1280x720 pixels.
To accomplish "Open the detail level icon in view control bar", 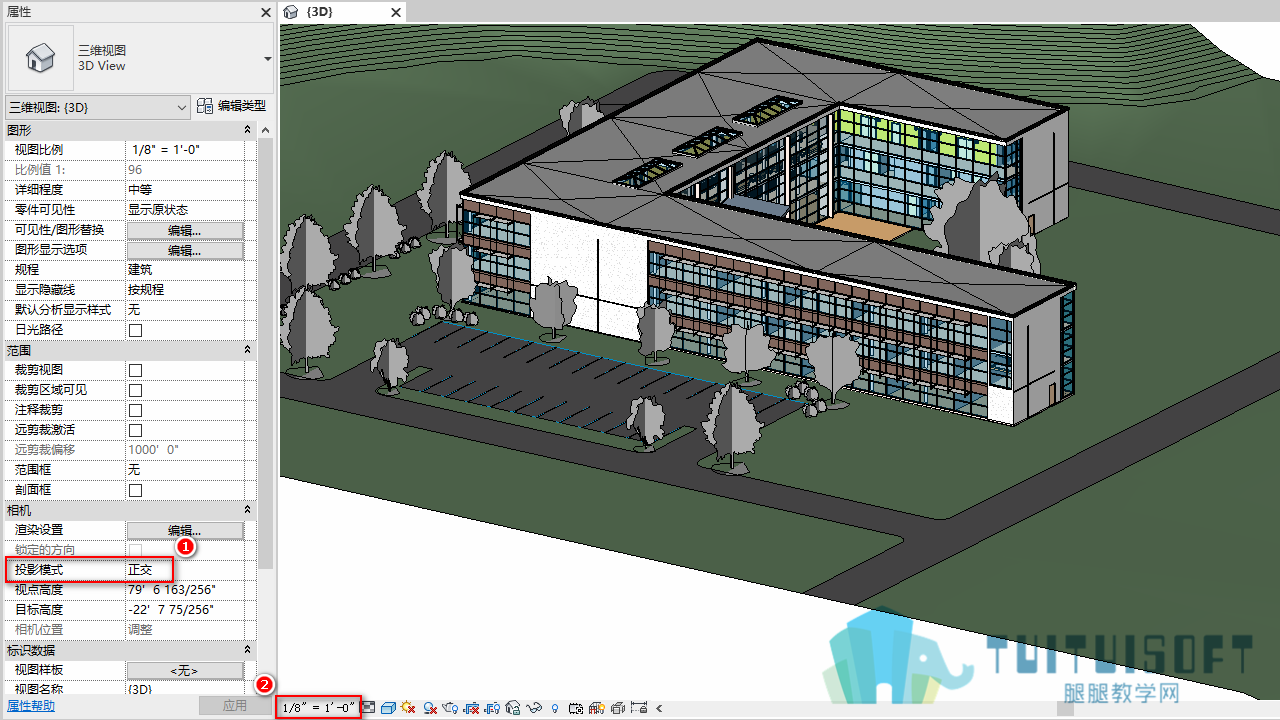I will (x=368, y=708).
